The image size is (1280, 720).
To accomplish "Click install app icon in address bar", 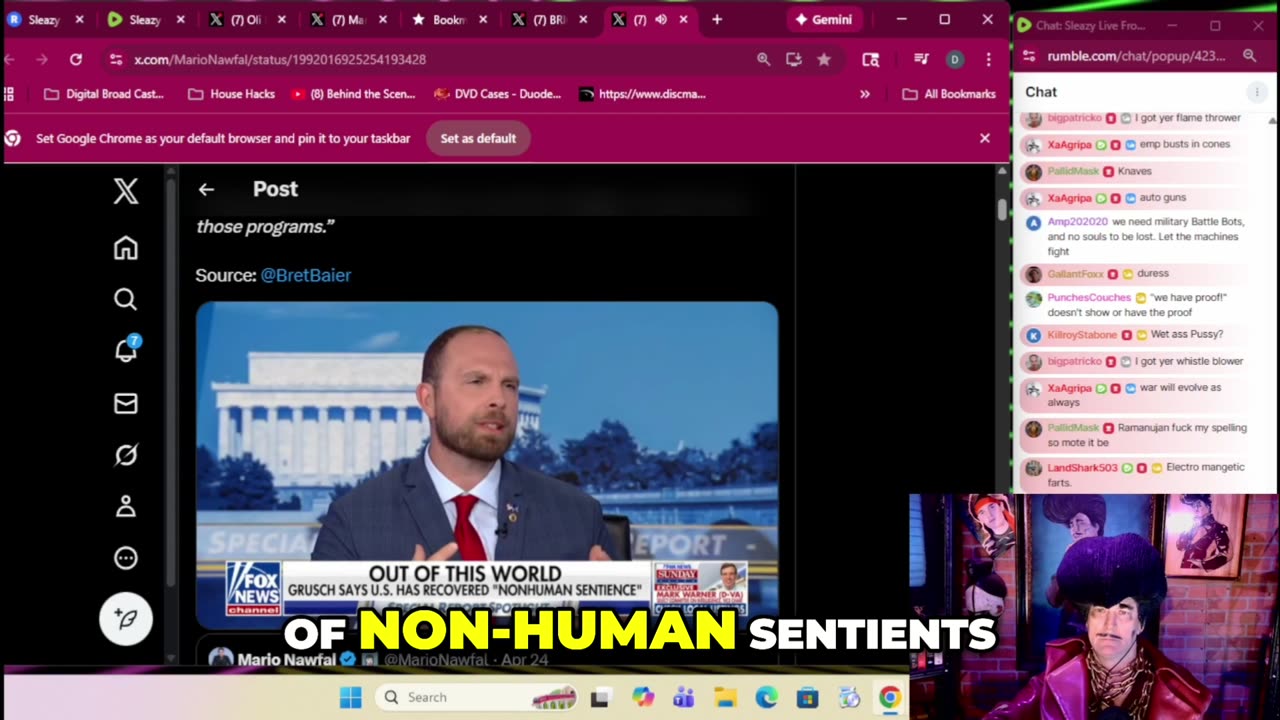I will (x=794, y=59).
